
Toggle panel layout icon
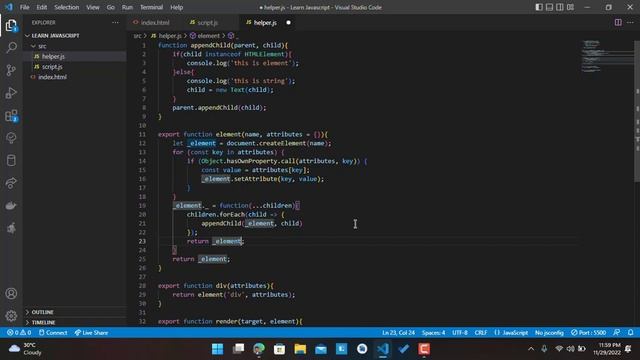pyautogui.click(x=549, y=7)
